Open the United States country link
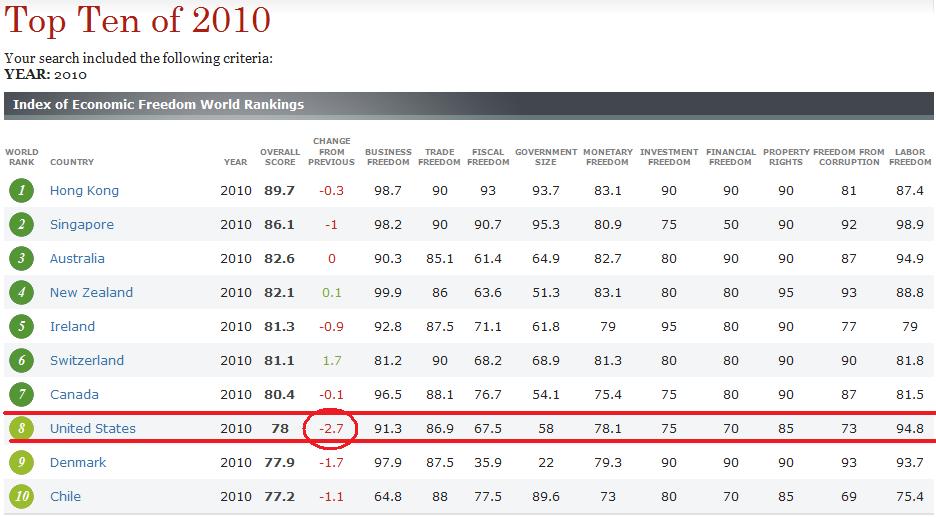Screen dimensions: 936x517 pyautogui.click(x=93, y=429)
